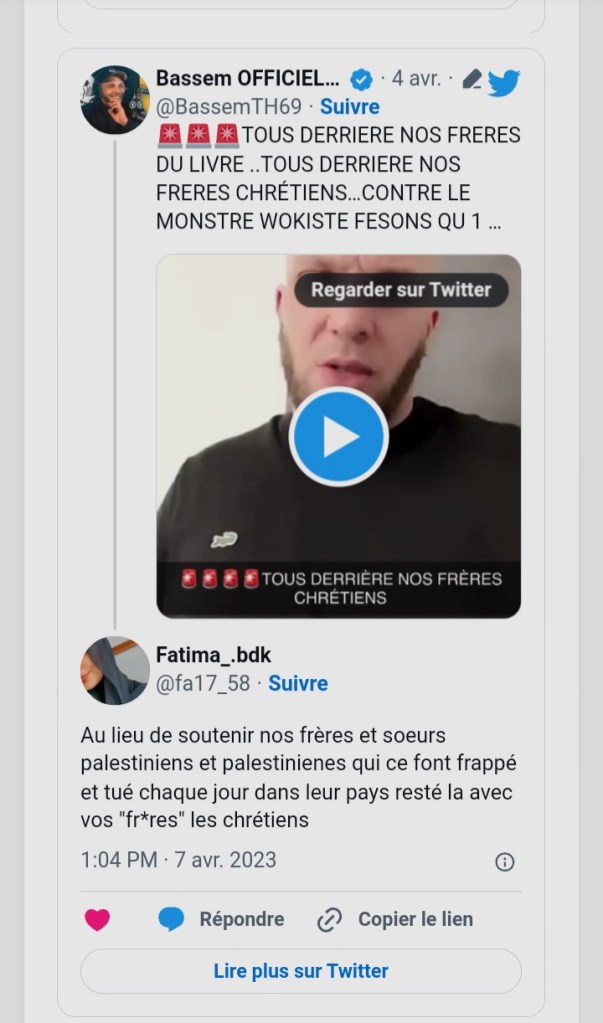Screen dimensions: 603x1023
Task: Click 'Copier le lien' text
Action: coord(415,919)
